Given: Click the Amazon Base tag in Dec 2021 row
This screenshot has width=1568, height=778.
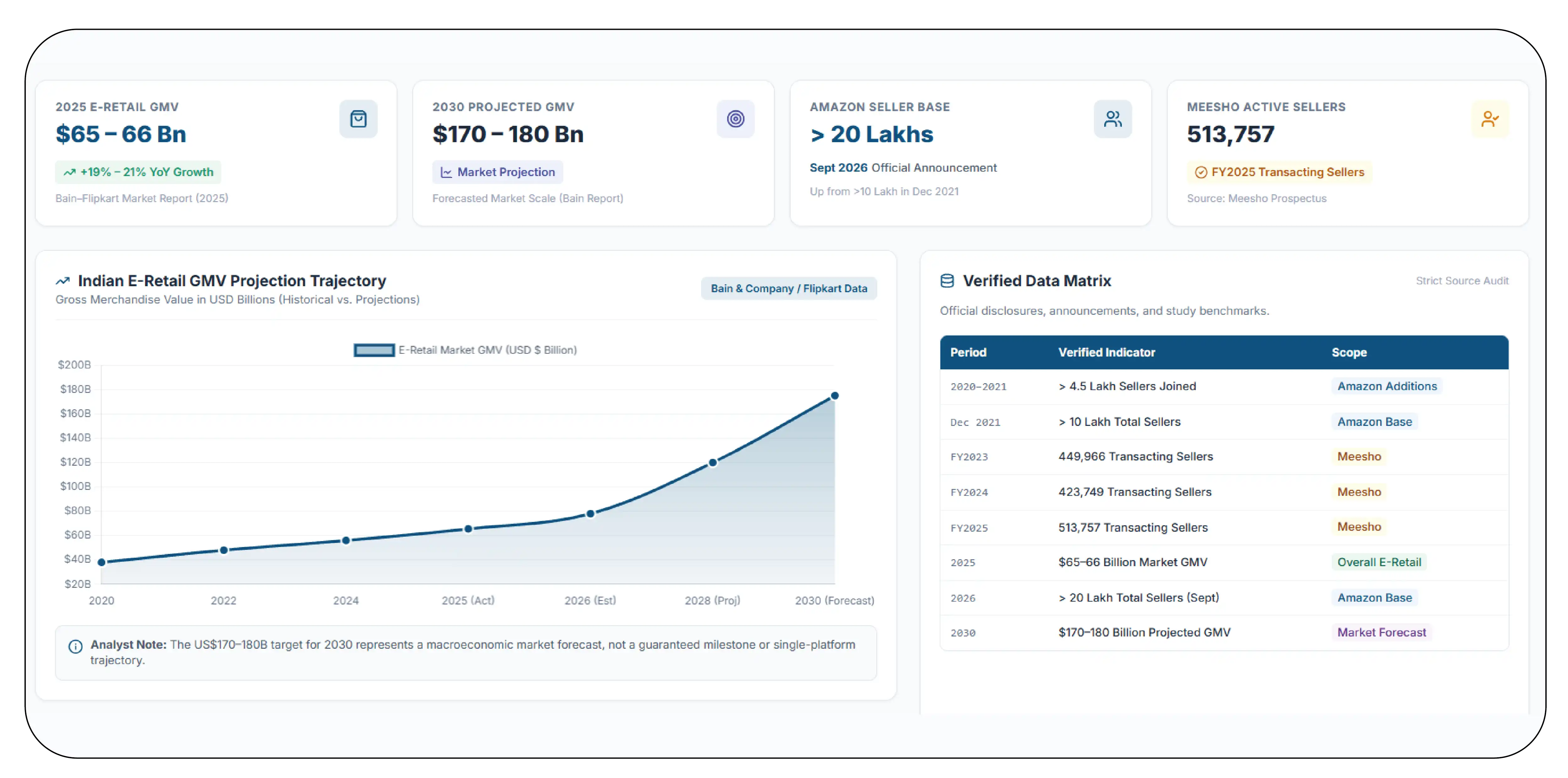Looking at the screenshot, I should click(1375, 421).
